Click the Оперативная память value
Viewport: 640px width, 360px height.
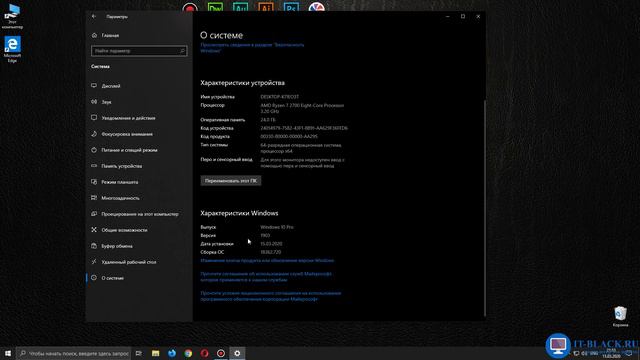pos(268,120)
